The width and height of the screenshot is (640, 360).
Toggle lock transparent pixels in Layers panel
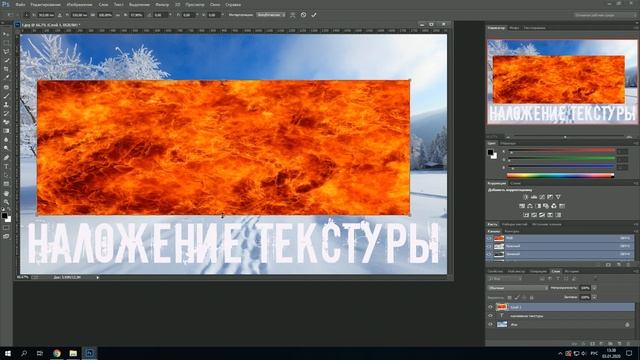509,298
